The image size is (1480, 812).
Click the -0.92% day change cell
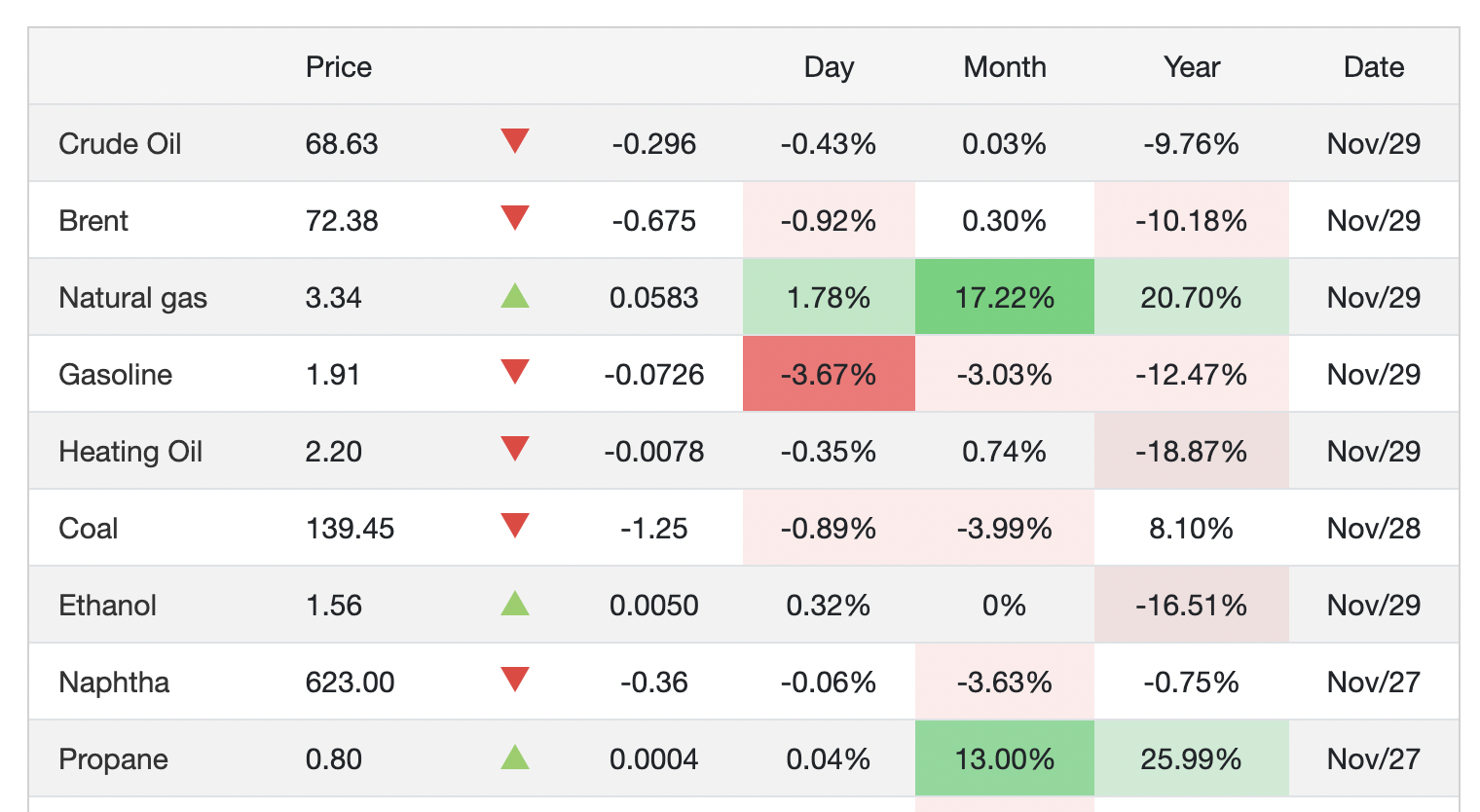tap(829, 221)
